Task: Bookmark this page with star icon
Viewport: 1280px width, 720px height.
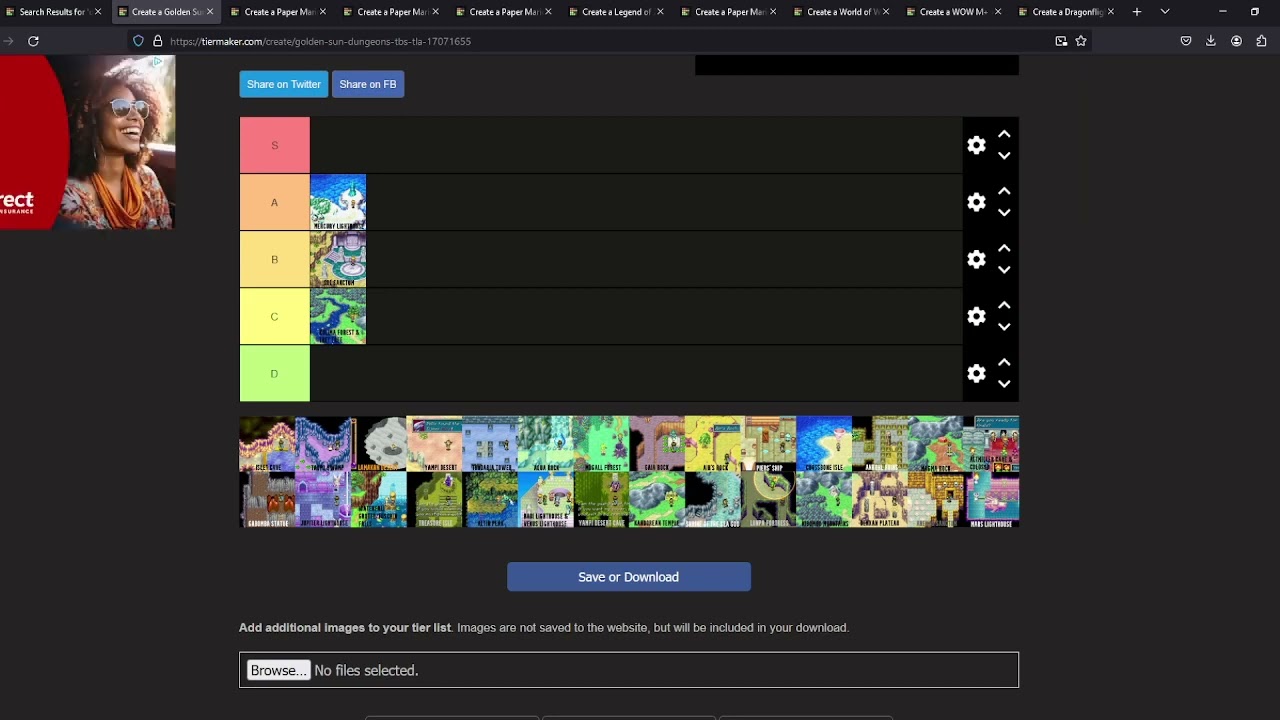Action: (1081, 41)
